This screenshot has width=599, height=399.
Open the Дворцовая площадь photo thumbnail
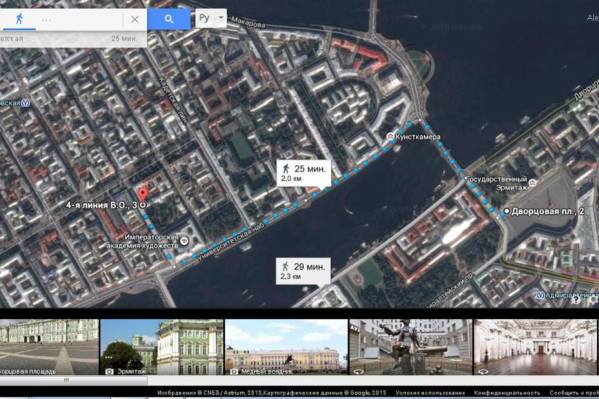[x=49, y=347]
